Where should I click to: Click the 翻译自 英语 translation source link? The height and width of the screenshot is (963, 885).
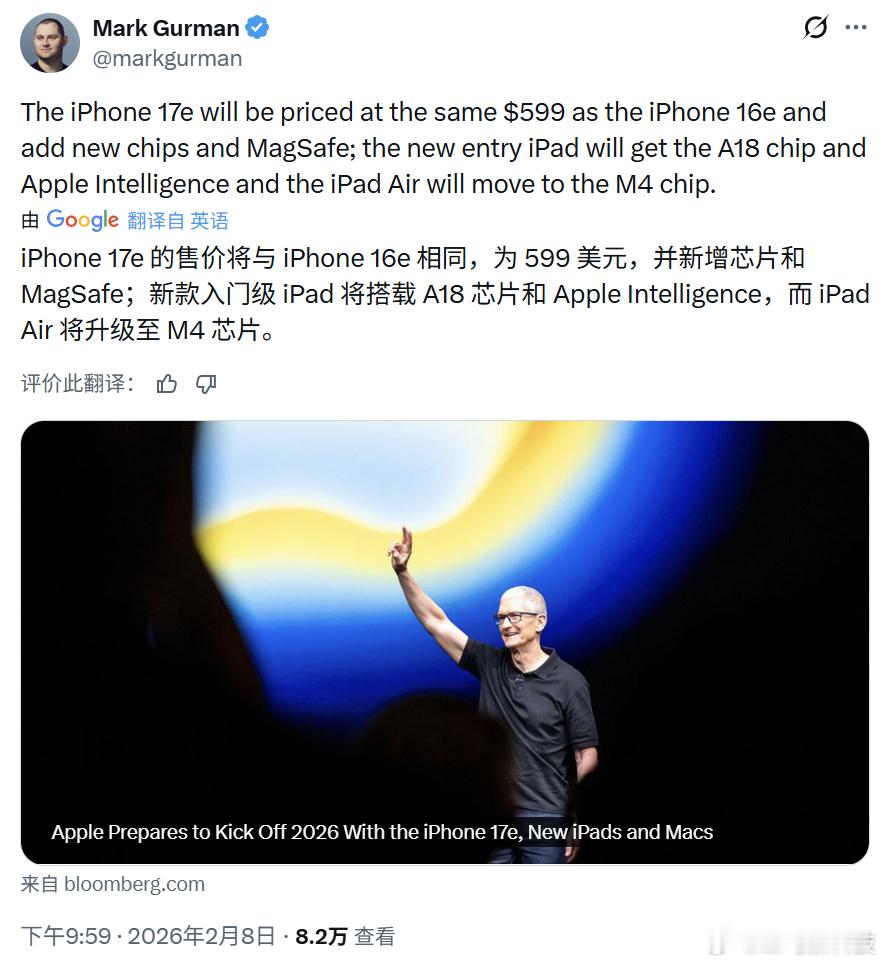click(x=177, y=220)
